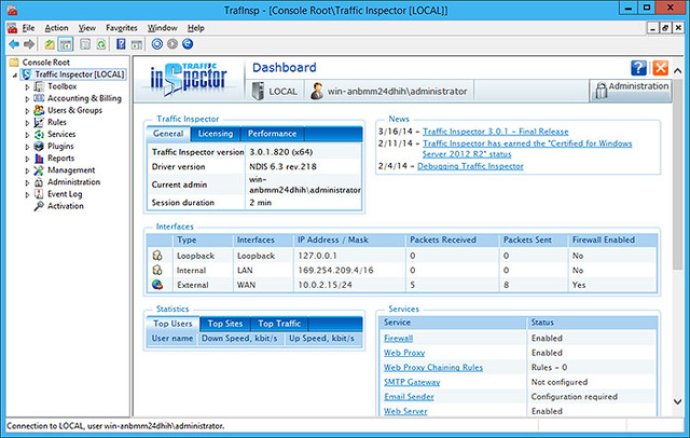The height and width of the screenshot is (438, 690).
Task: Expand the Rules tree node
Action: pyautogui.click(x=27, y=122)
